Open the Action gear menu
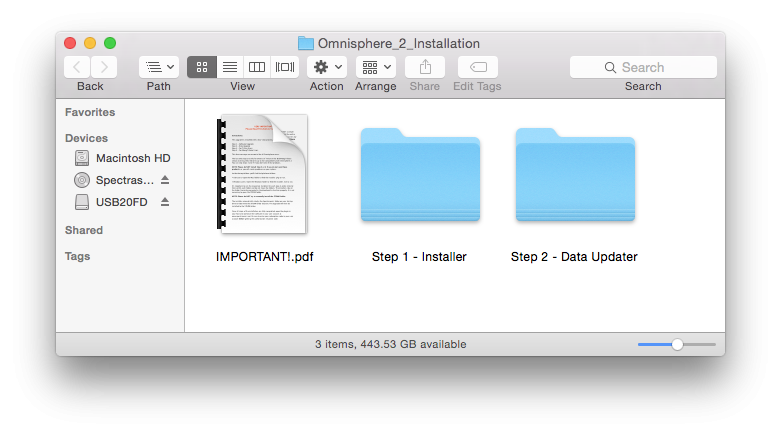 coord(327,67)
